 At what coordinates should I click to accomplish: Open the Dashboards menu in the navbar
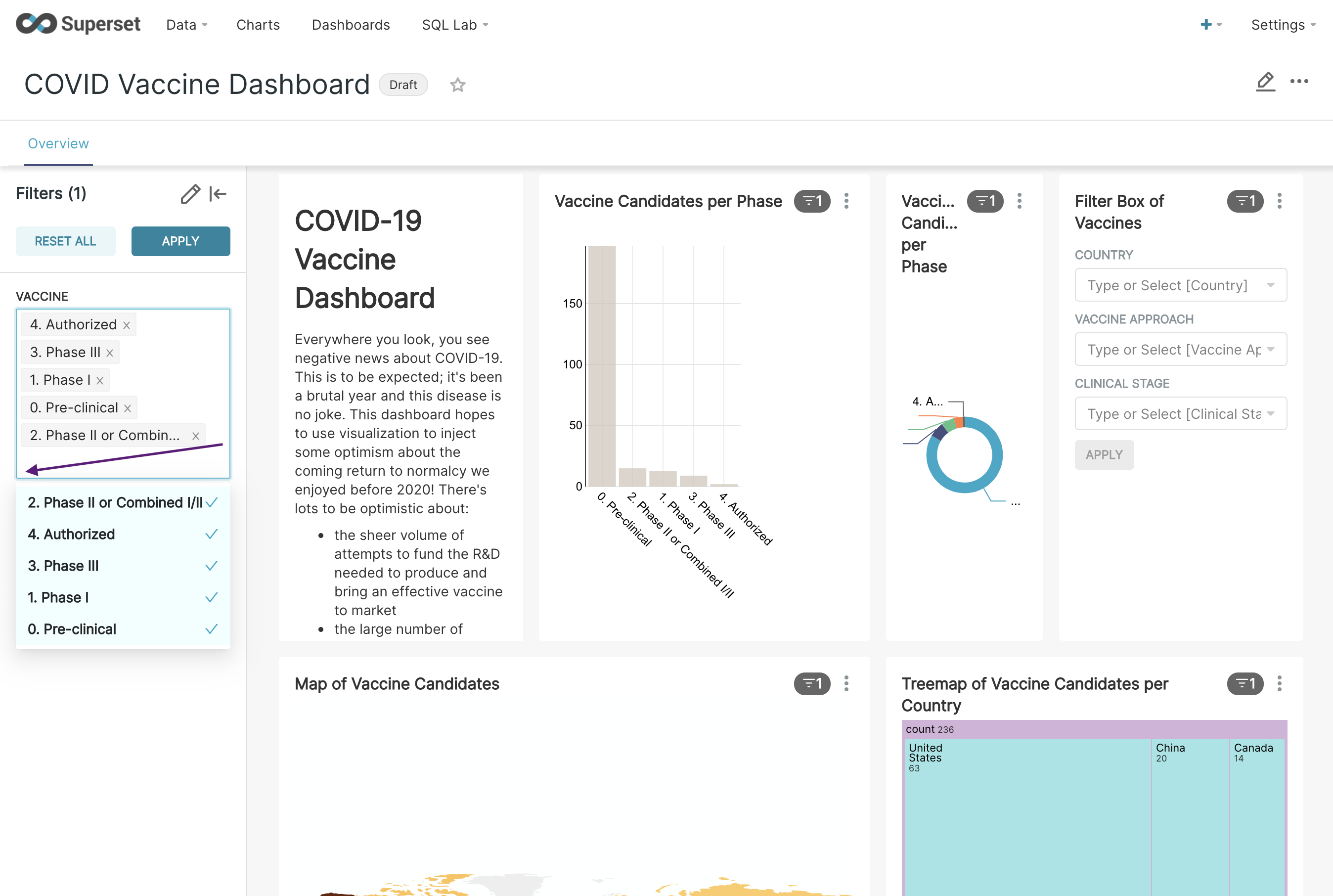point(350,25)
